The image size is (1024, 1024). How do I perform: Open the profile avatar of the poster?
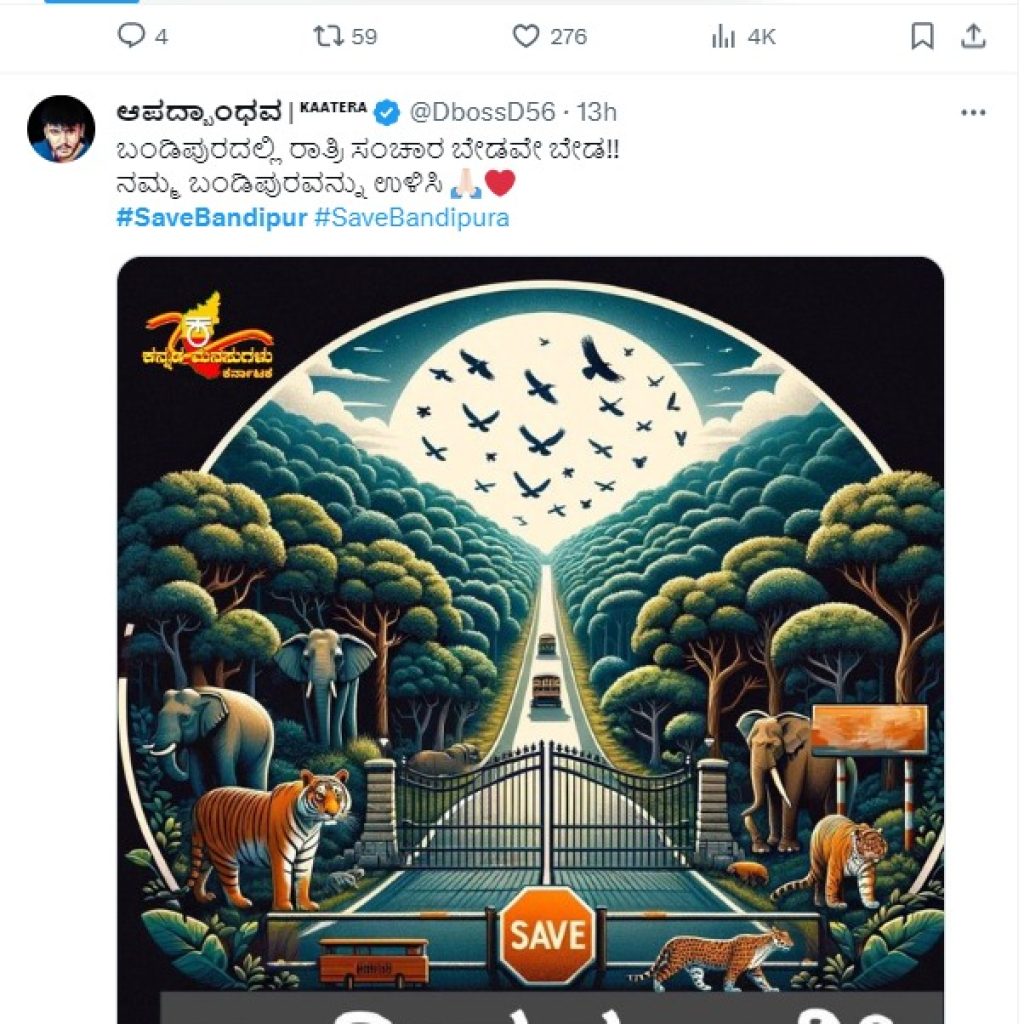click(x=61, y=129)
